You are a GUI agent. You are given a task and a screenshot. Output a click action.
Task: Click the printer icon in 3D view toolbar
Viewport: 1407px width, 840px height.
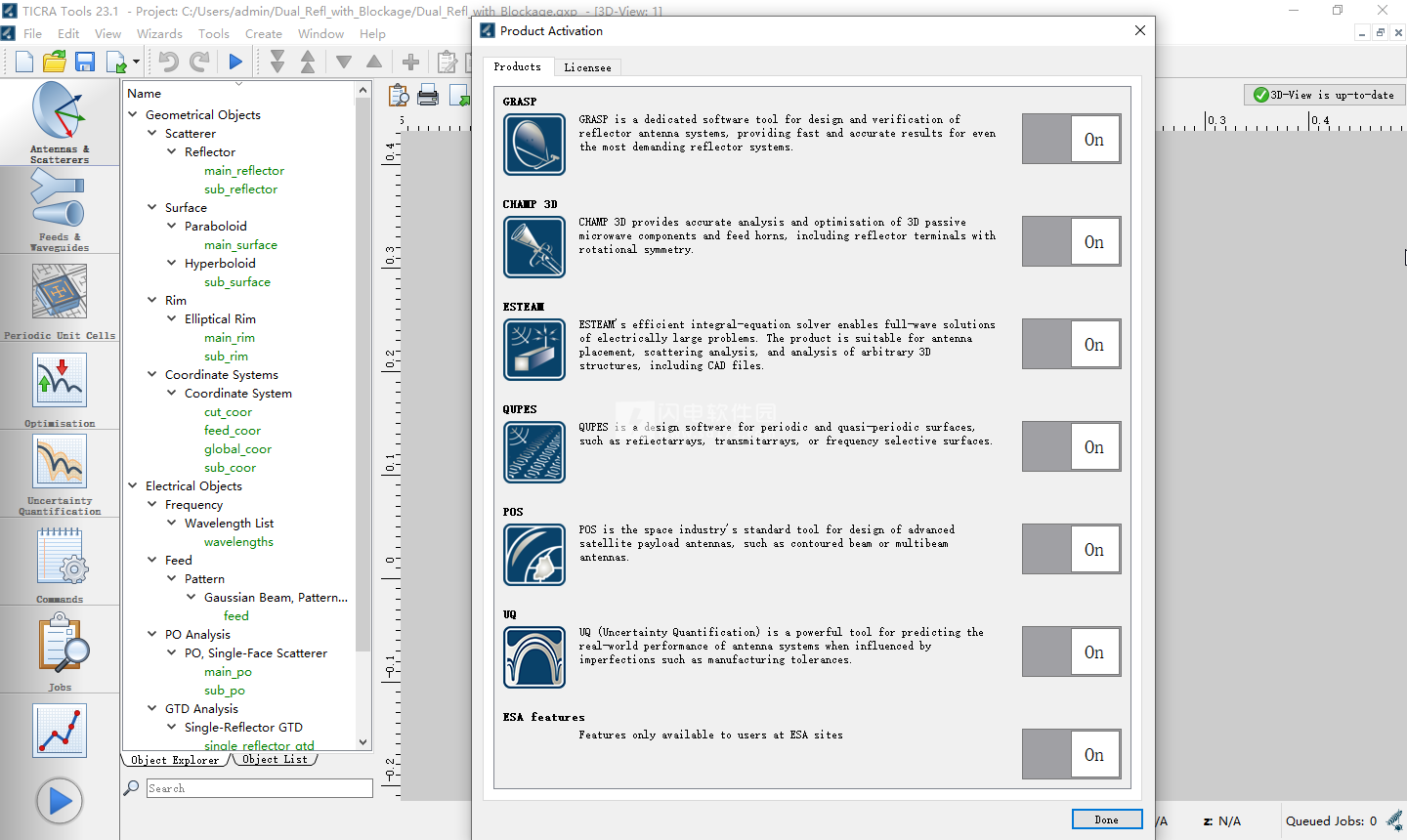428,96
